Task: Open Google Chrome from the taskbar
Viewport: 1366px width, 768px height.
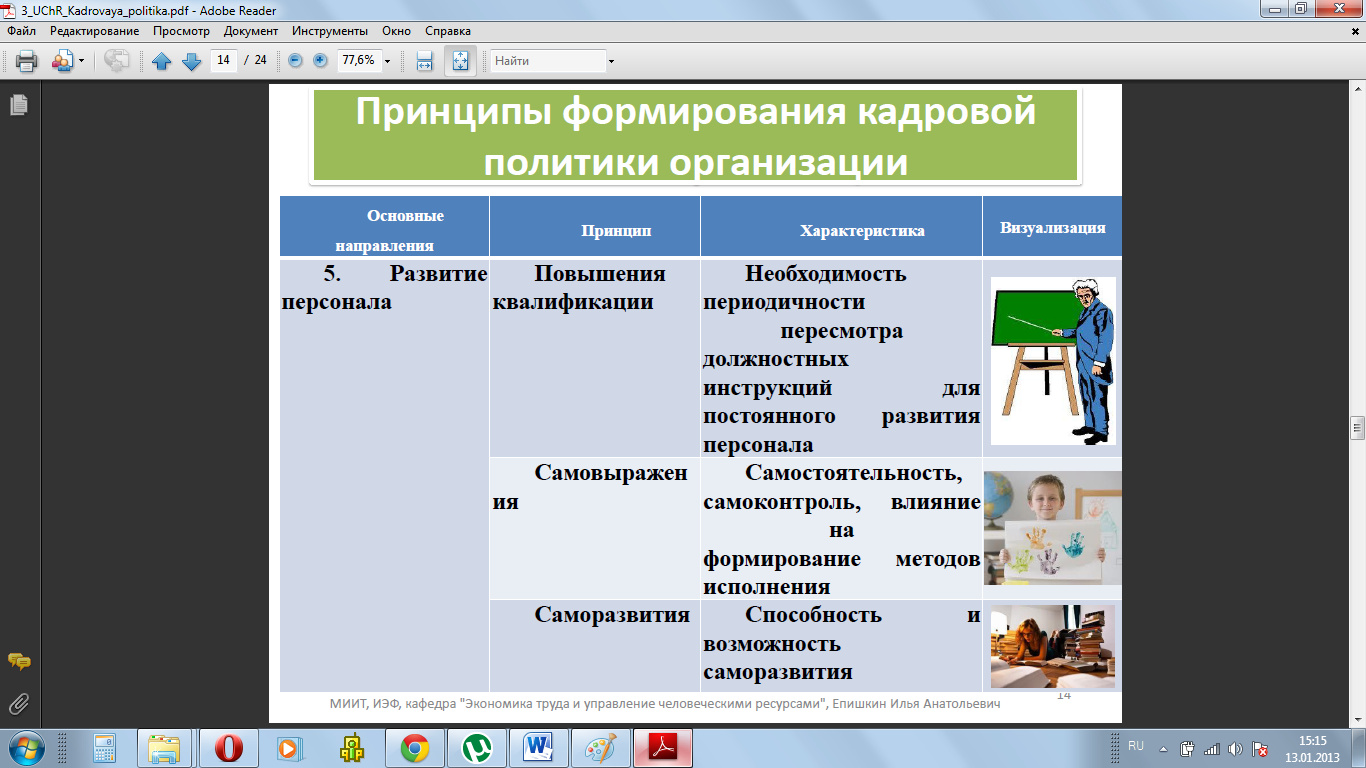Action: point(414,747)
